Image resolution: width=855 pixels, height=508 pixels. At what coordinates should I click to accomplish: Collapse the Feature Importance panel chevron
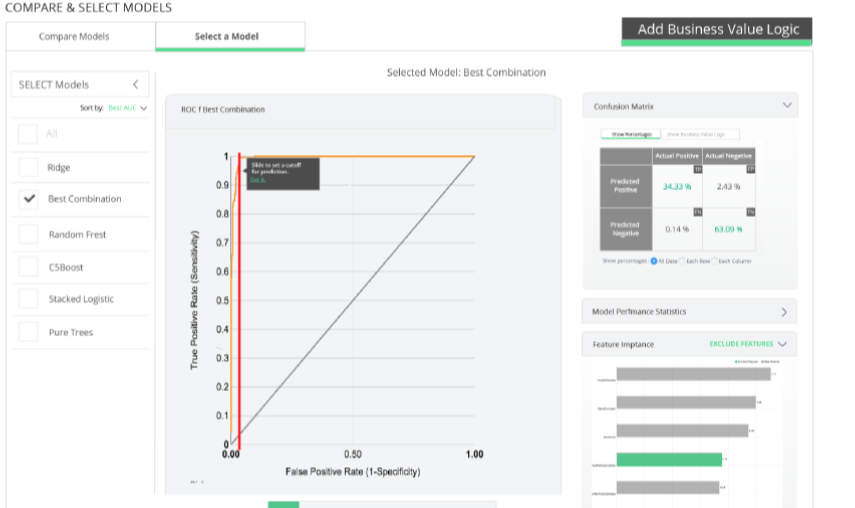pyautogui.click(x=782, y=344)
